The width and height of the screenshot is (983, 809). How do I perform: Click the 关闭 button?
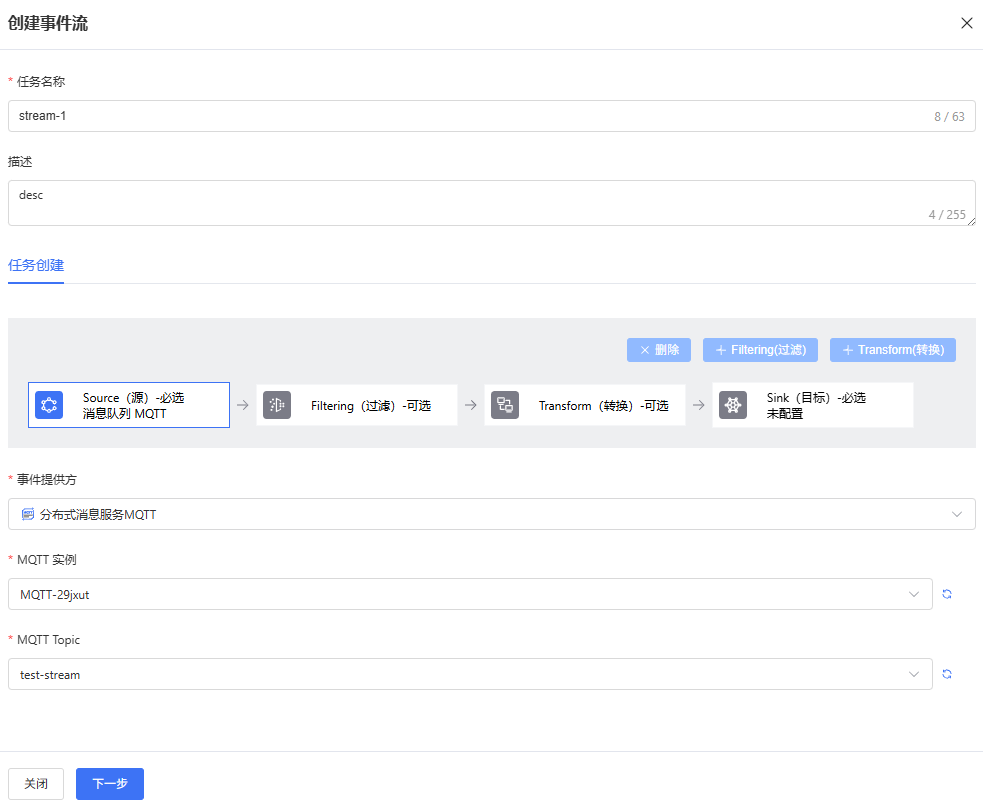36,784
